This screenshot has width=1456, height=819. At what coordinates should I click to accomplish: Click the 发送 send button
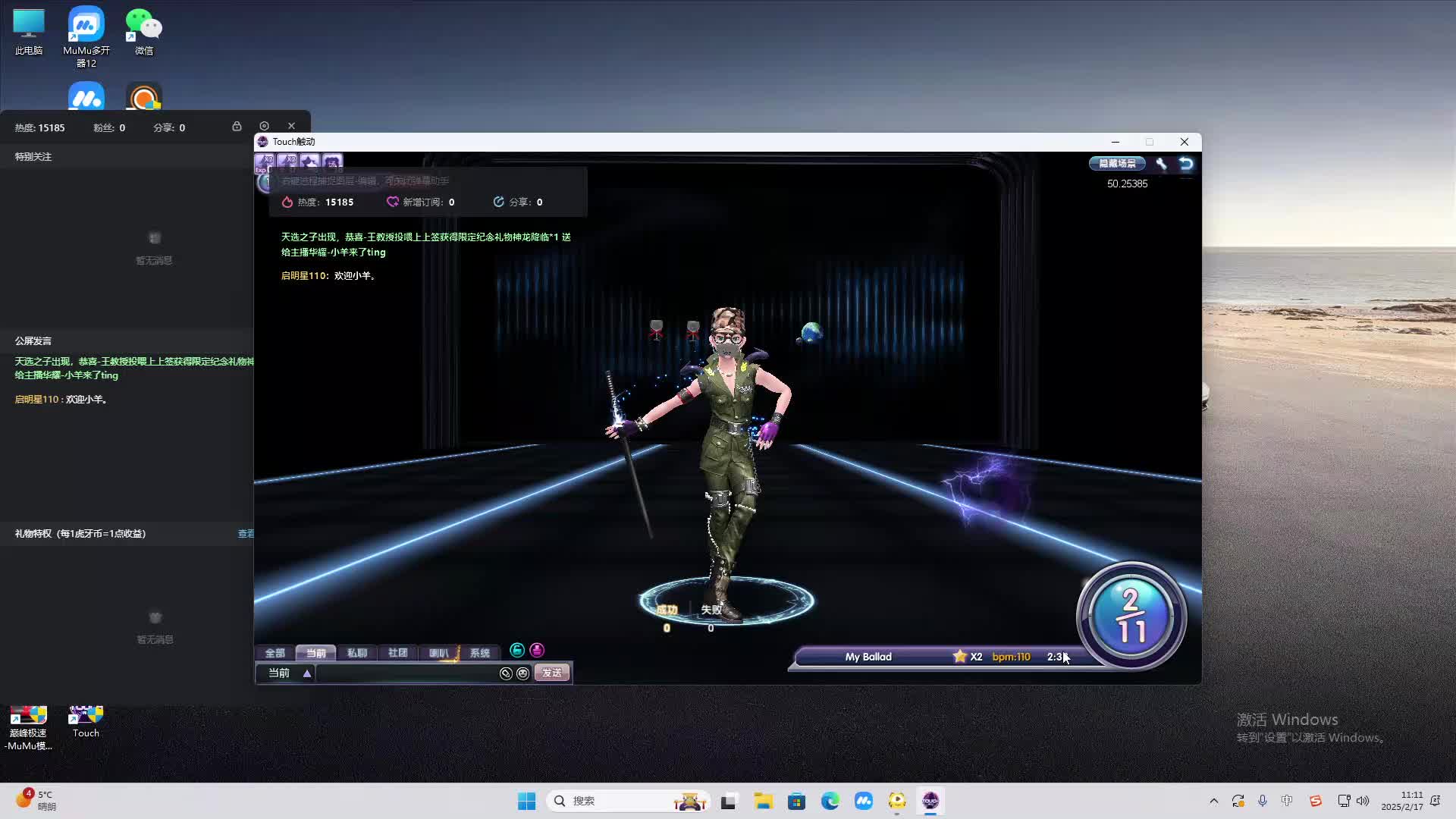tap(552, 673)
